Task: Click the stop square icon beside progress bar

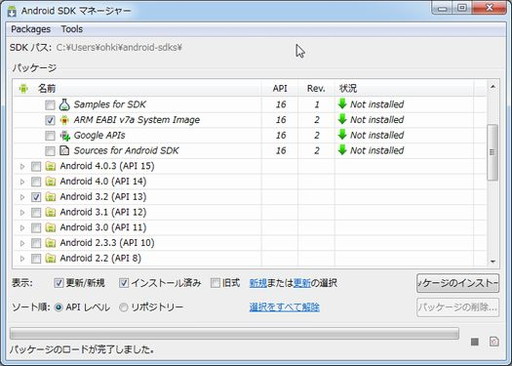Action: tap(475, 342)
